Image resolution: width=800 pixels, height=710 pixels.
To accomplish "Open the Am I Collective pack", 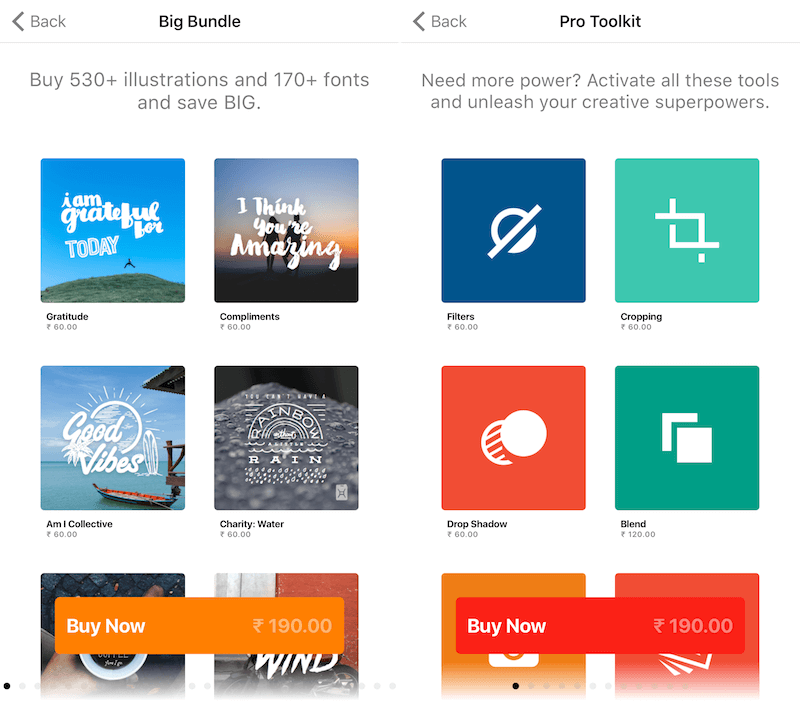I will pos(113,438).
